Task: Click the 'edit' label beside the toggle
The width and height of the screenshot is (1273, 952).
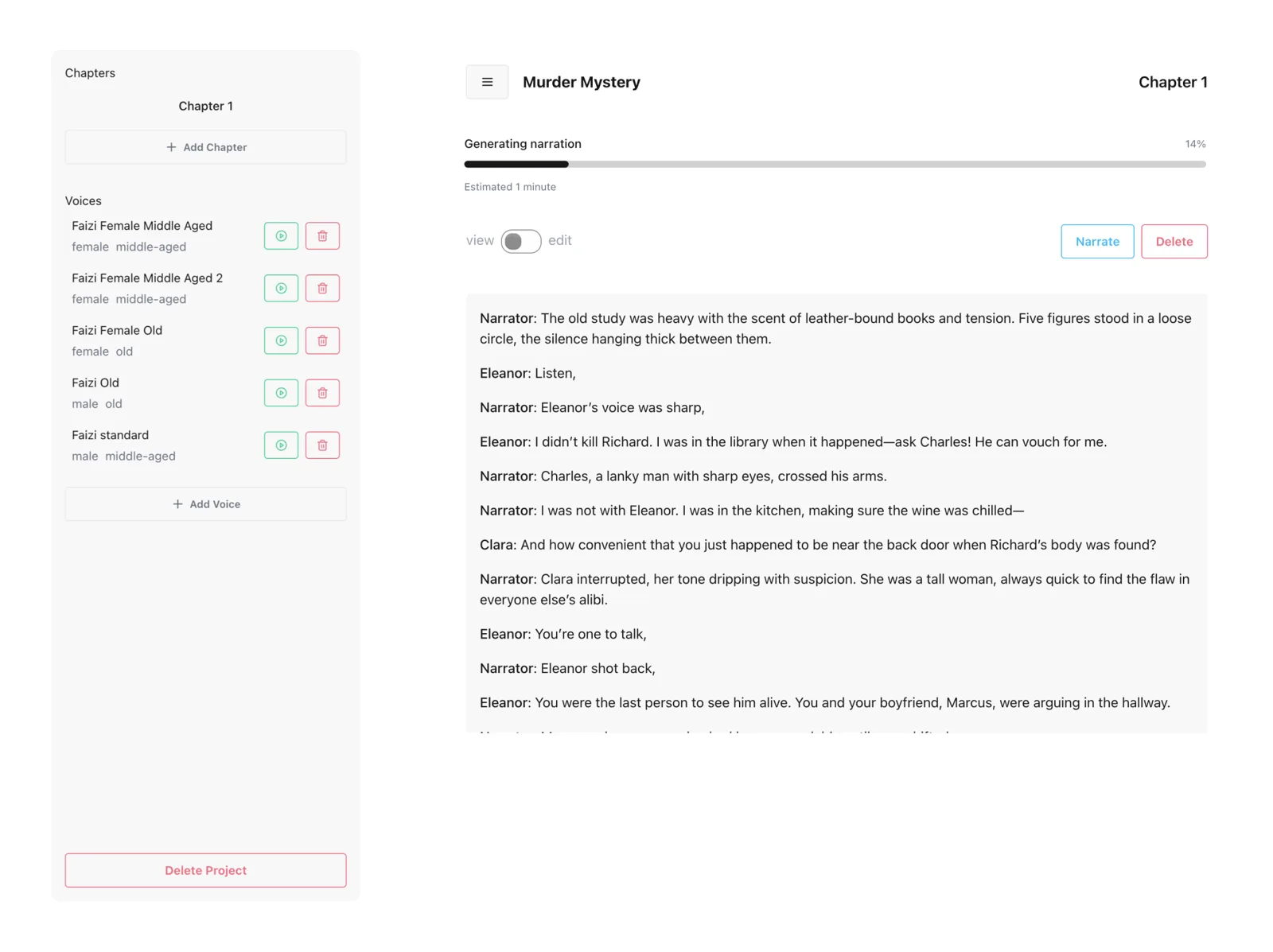Action: click(560, 240)
